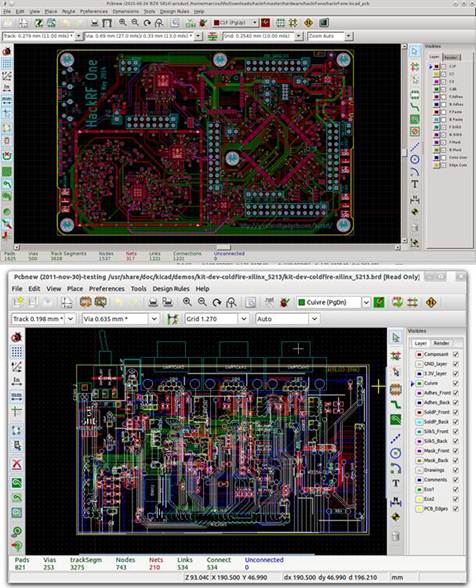
Task: Click zoom in icon in upper window toolbar
Action: tap(122, 23)
